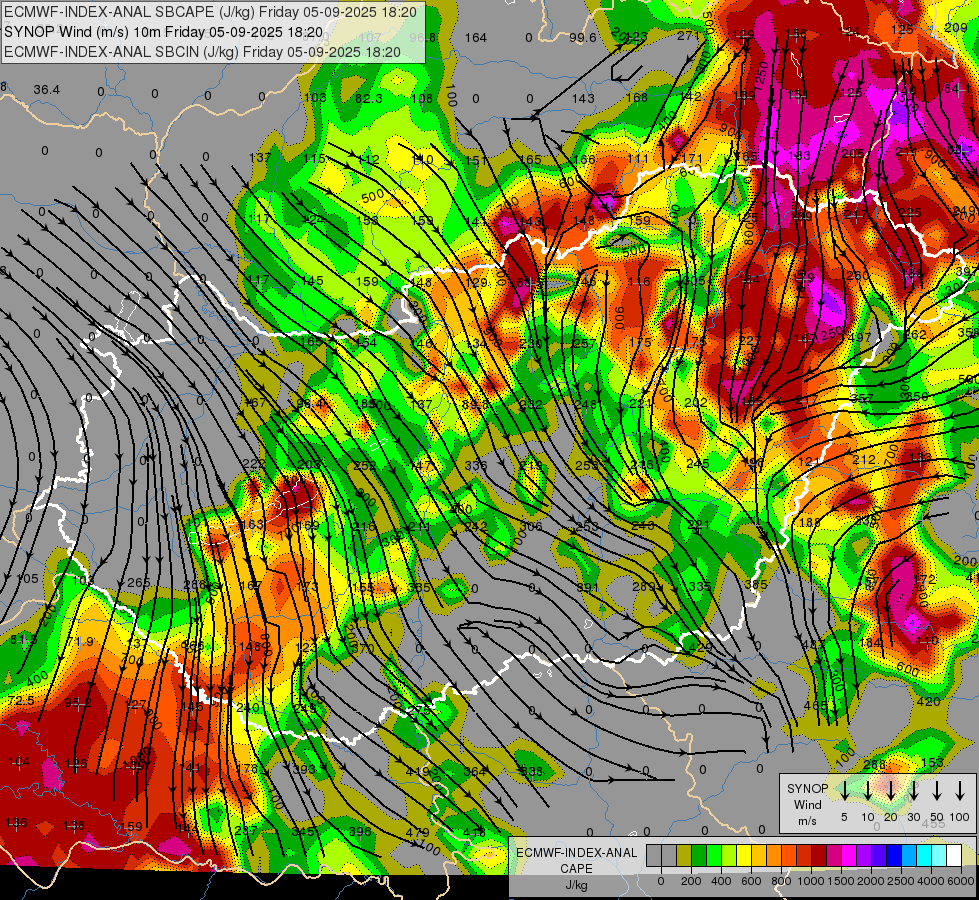Pick the bright magenta swatch after 1500
Viewport: 979px width, 900px height.
(x=849, y=855)
